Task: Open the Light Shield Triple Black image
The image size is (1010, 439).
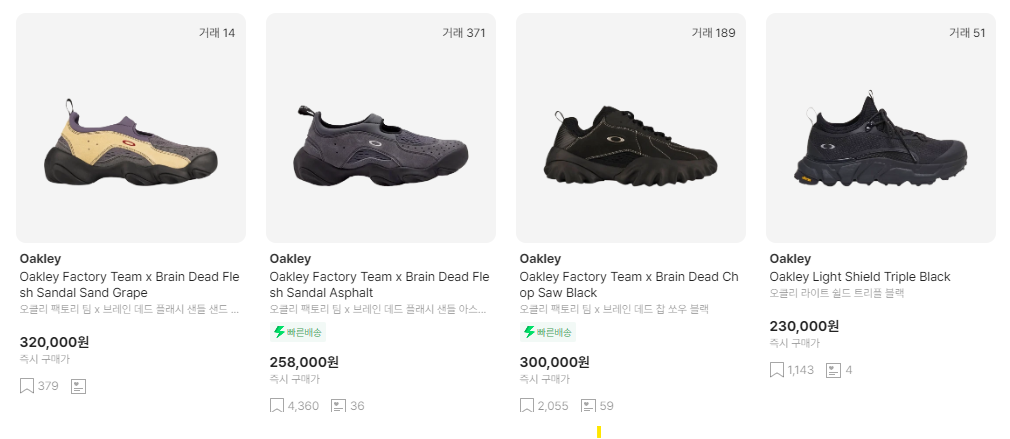Action: coord(881,128)
